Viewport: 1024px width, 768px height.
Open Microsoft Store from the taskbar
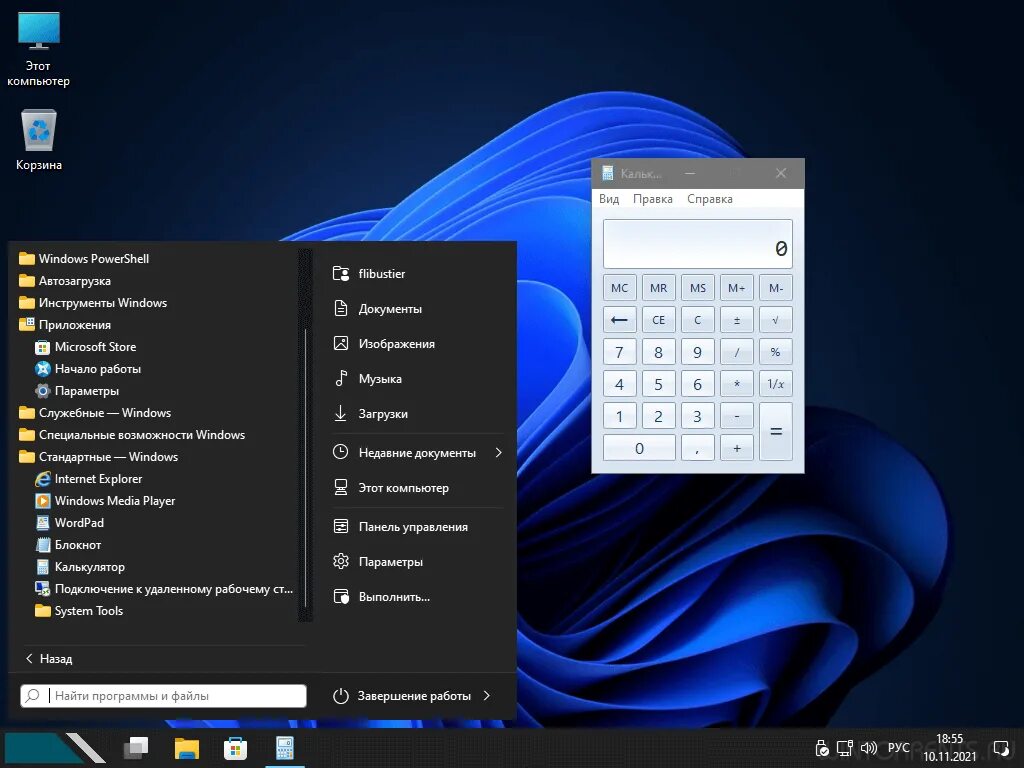[x=235, y=747]
